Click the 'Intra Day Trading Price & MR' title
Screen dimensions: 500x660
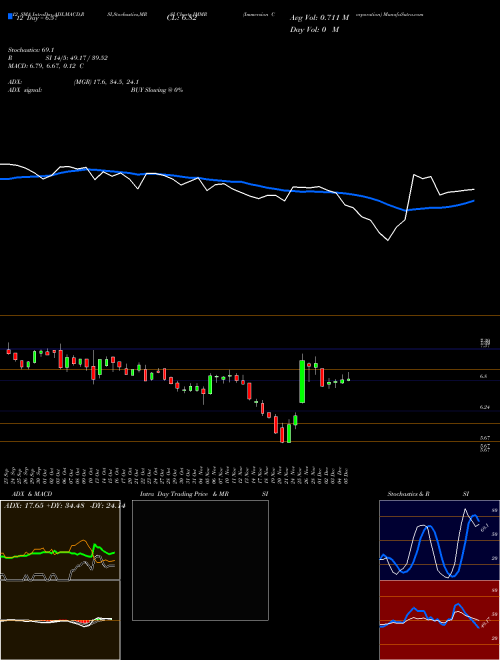tap(184, 494)
